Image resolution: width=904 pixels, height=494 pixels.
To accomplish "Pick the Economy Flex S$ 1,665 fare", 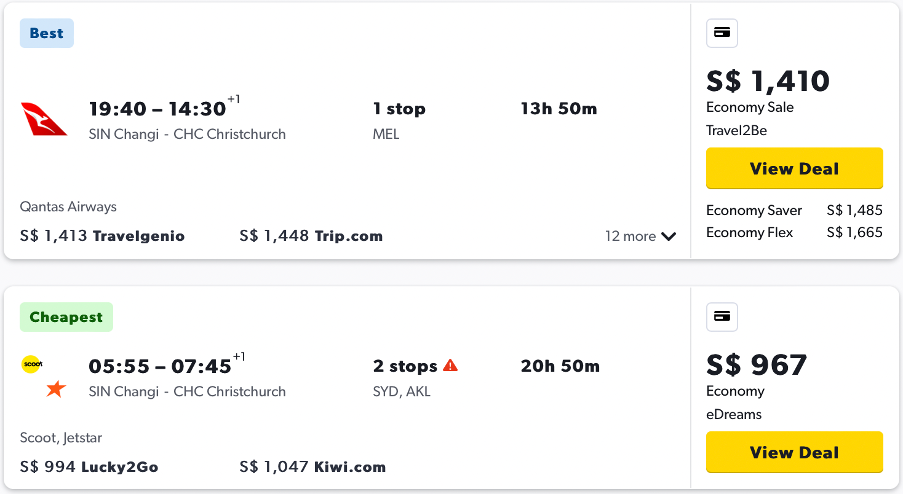I will point(794,232).
